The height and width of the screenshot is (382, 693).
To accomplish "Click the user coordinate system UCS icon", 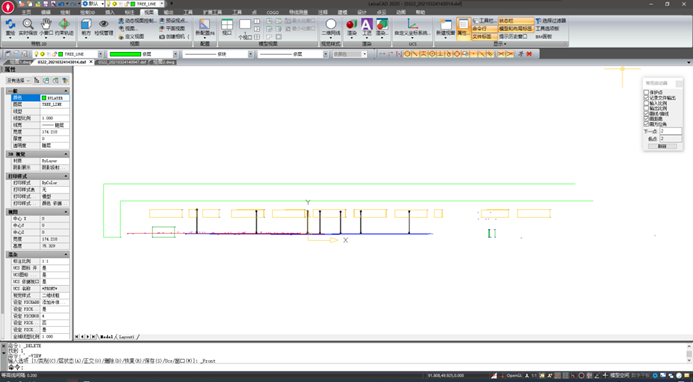I will pyautogui.click(x=412, y=24).
